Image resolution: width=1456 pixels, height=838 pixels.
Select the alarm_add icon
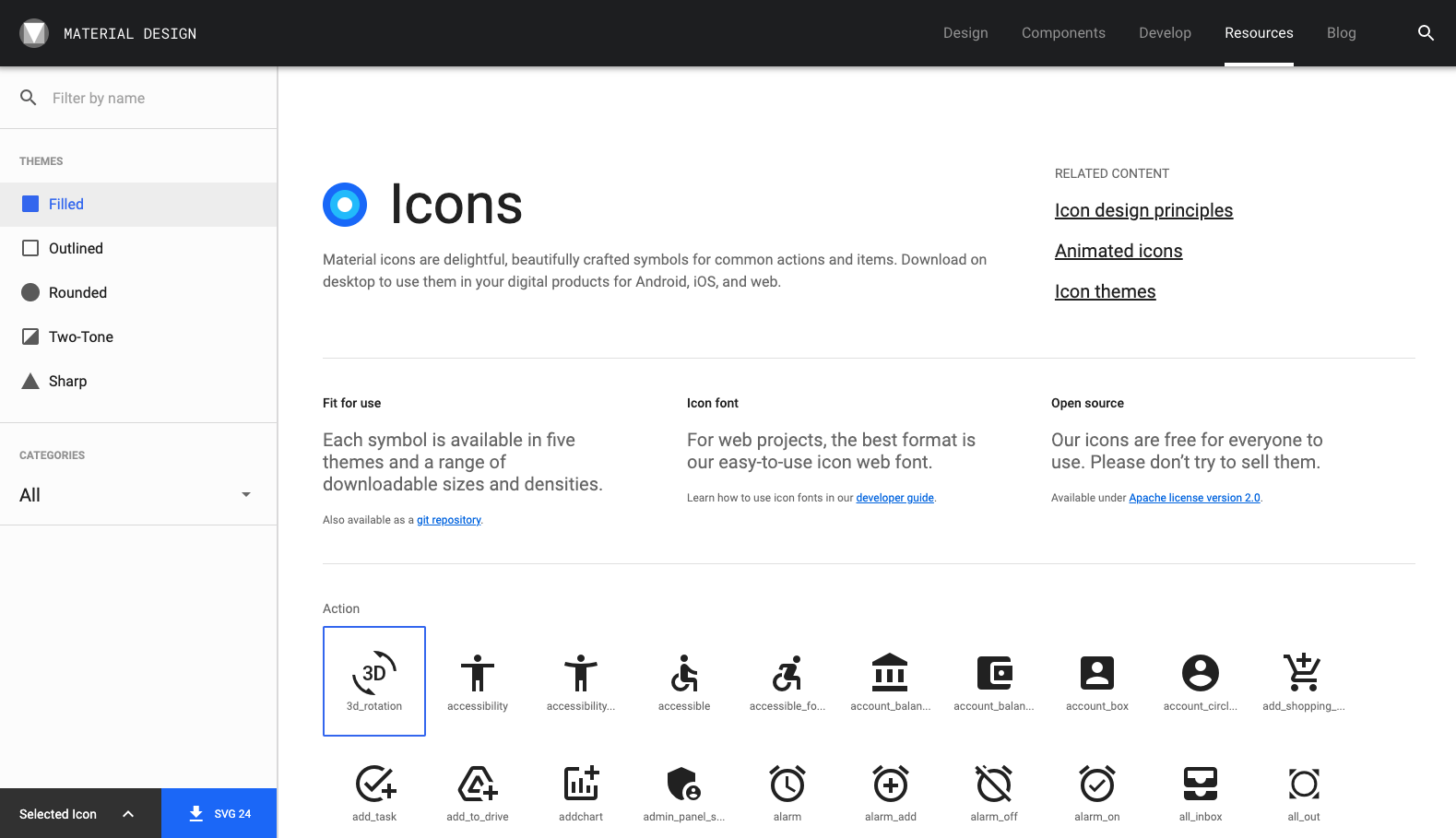pos(891,792)
